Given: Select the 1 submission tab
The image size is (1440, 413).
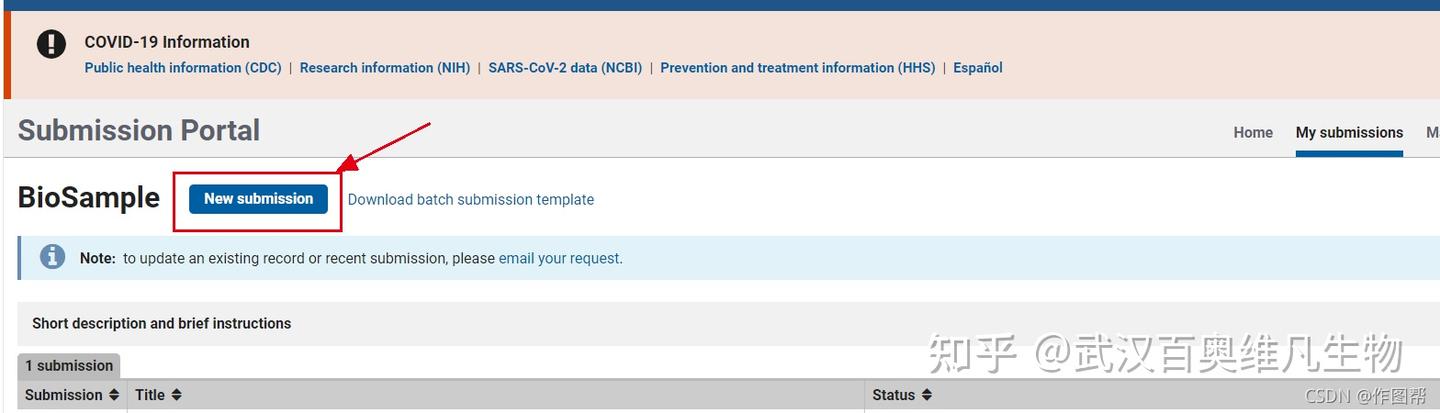Looking at the screenshot, I should pyautogui.click(x=69, y=366).
